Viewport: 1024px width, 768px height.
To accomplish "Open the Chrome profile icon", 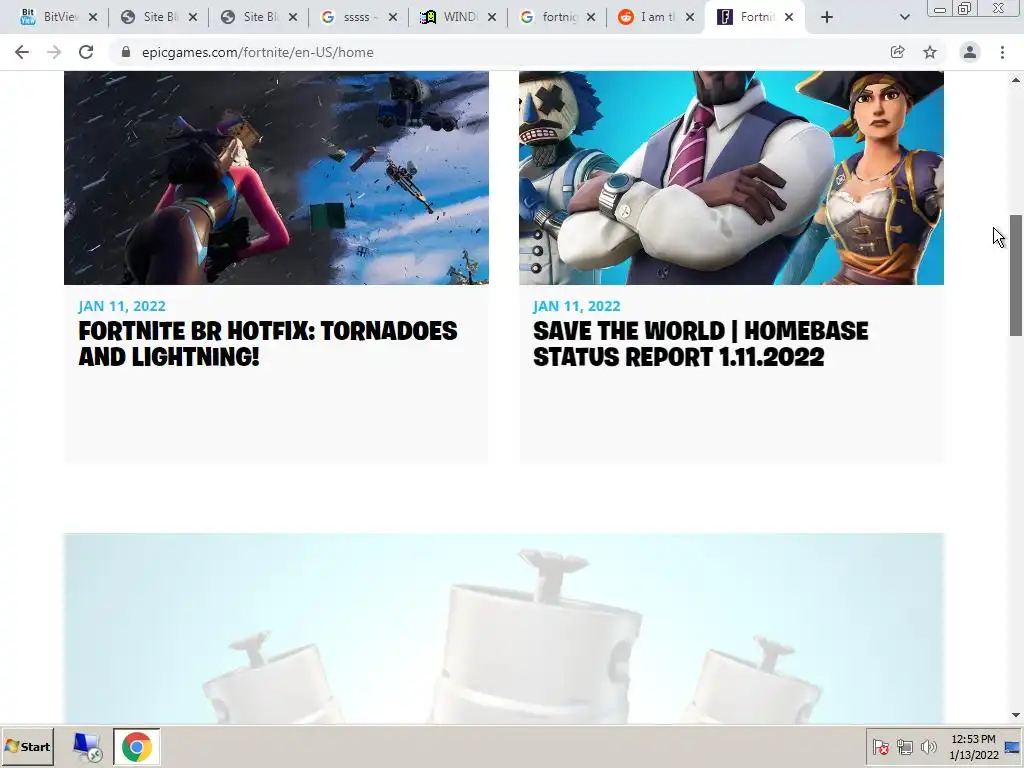I will (970, 52).
